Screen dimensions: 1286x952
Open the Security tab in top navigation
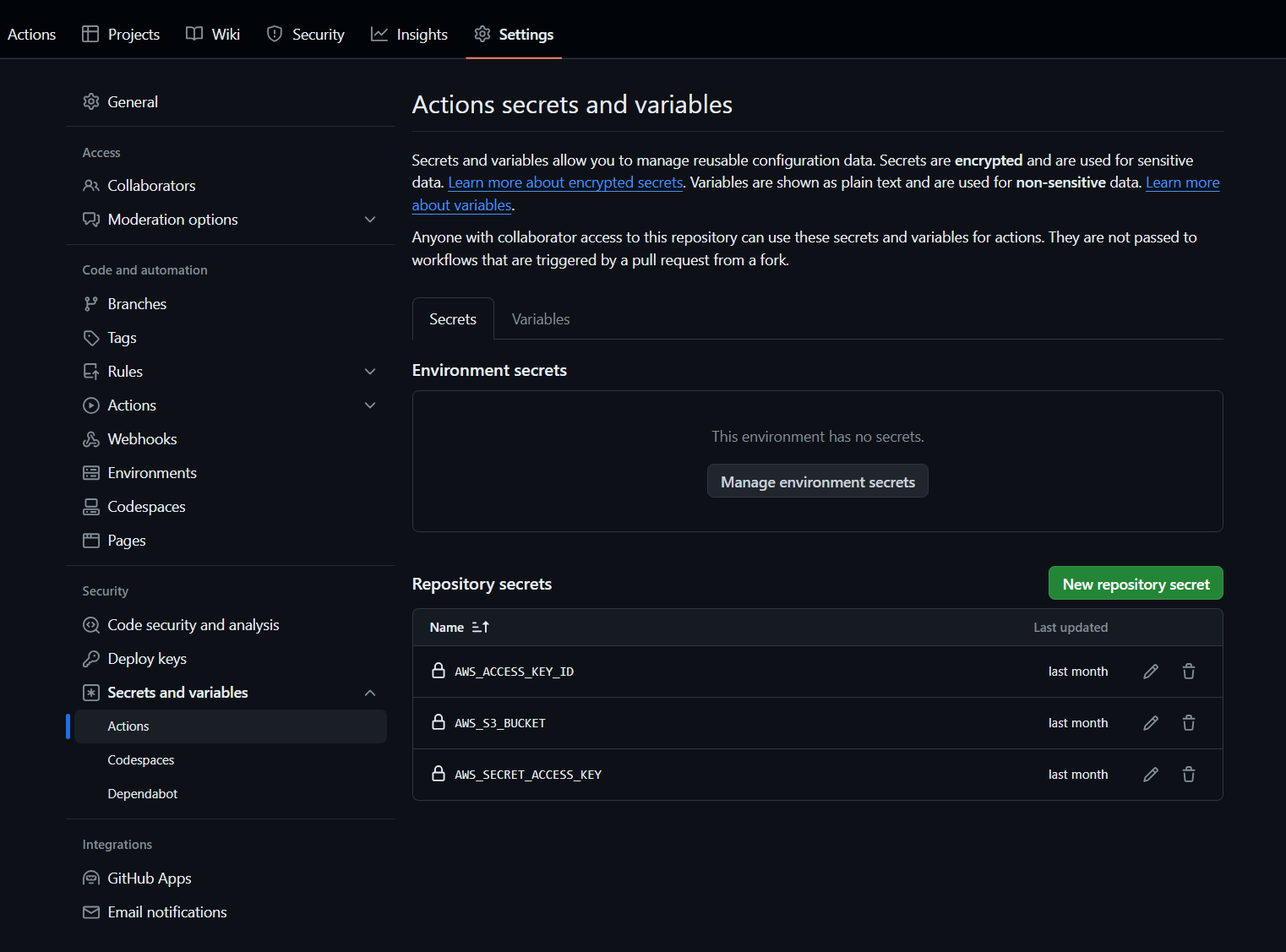(x=305, y=34)
